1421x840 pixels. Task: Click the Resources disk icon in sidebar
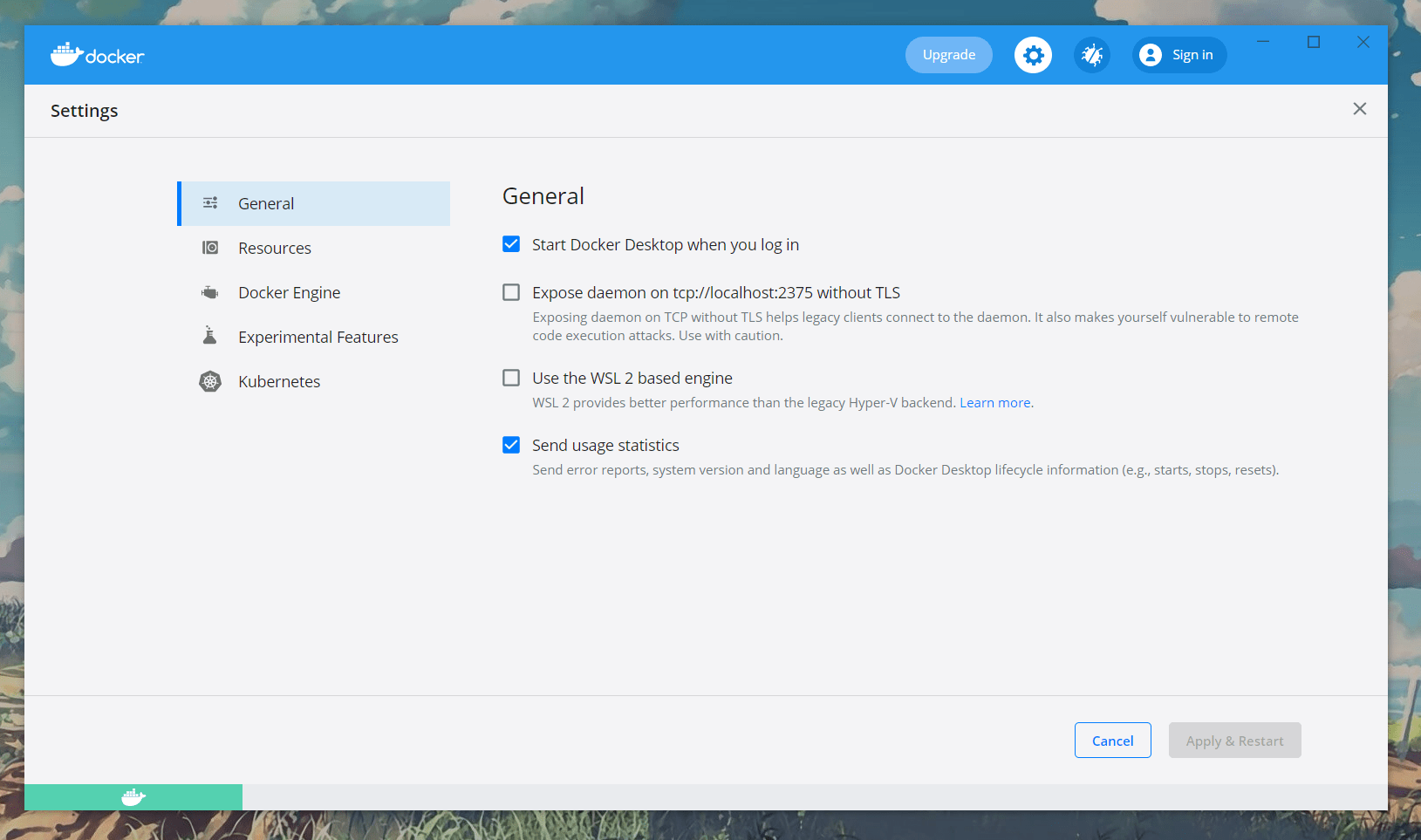coord(210,248)
